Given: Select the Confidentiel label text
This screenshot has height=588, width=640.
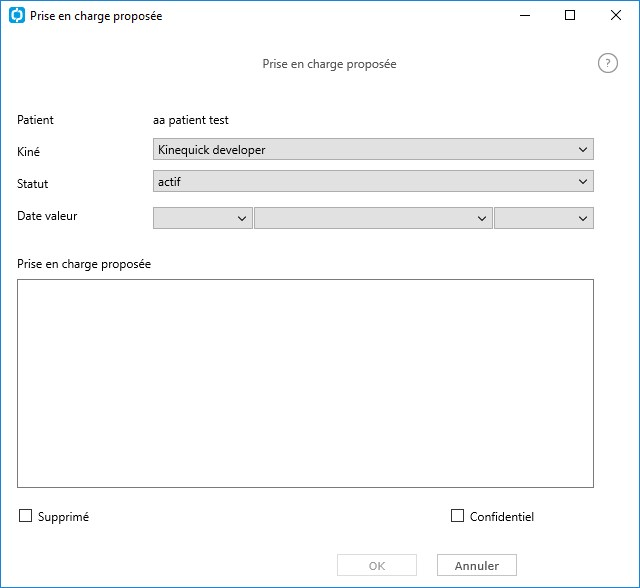Looking at the screenshot, I should point(502,517).
